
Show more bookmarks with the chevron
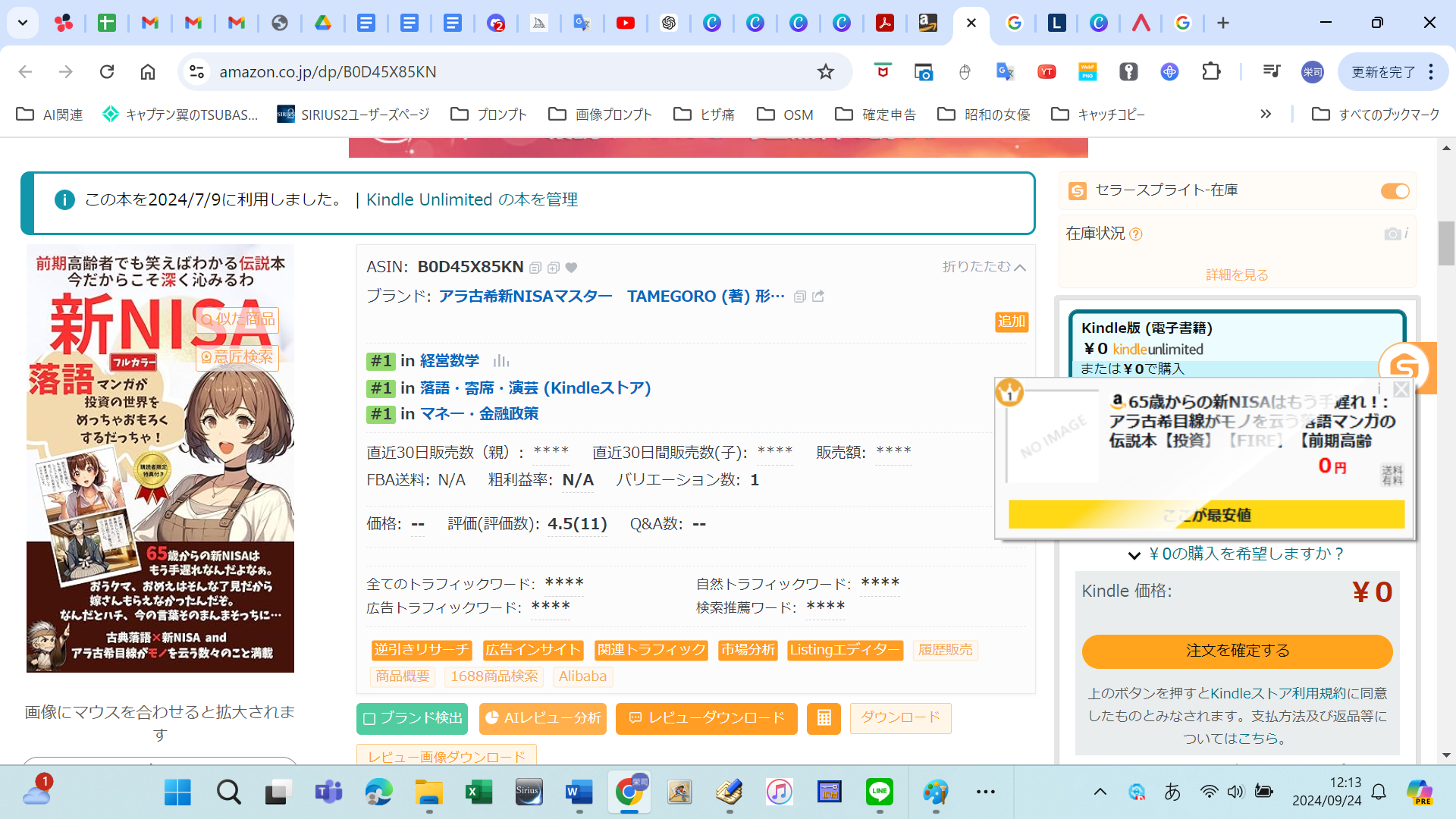click(1266, 115)
